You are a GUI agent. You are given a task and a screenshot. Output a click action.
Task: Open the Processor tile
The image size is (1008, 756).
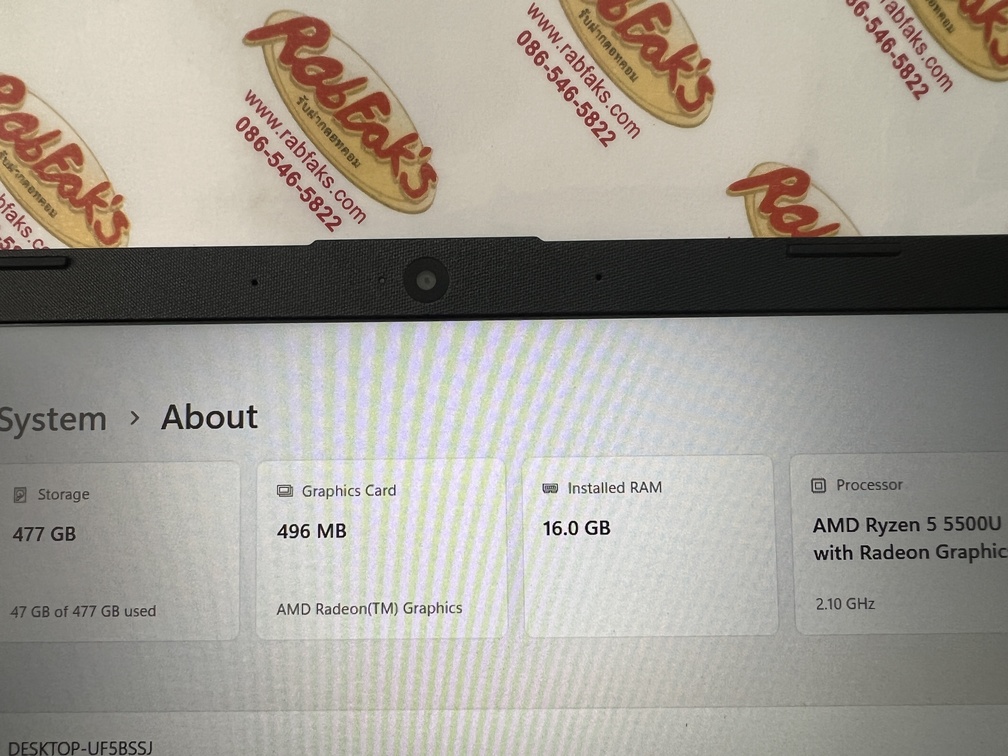point(901,543)
